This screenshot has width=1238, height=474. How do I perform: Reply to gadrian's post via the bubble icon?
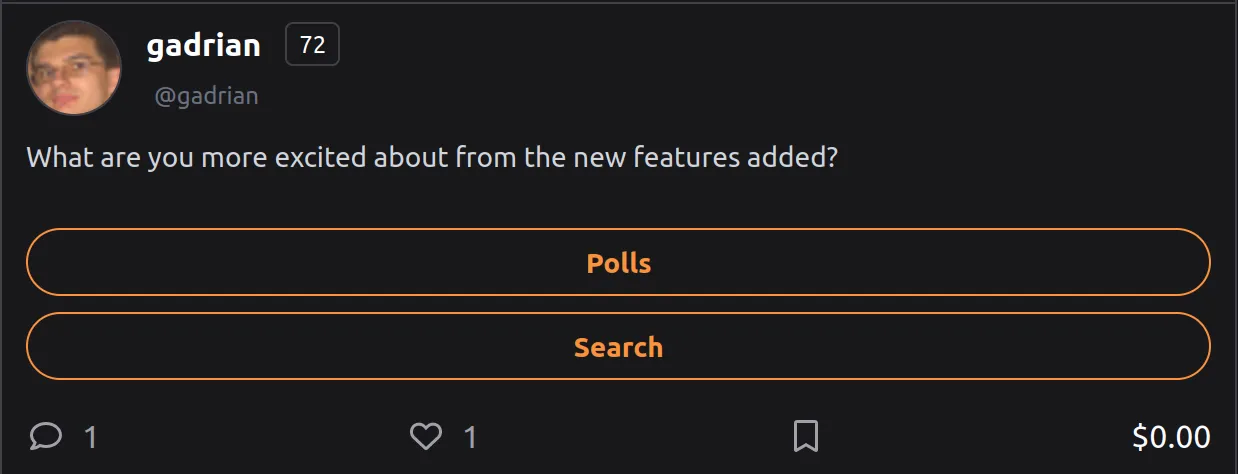tap(46, 436)
